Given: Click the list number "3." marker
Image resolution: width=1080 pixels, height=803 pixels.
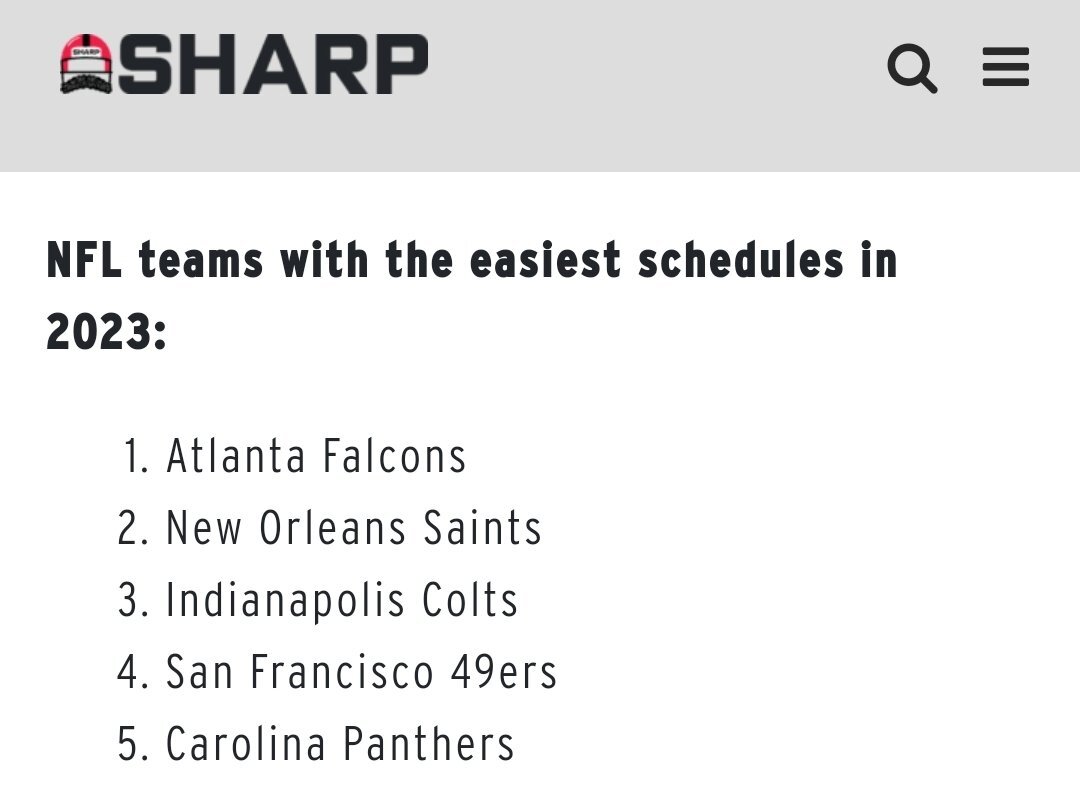Looking at the screenshot, I should [x=133, y=600].
